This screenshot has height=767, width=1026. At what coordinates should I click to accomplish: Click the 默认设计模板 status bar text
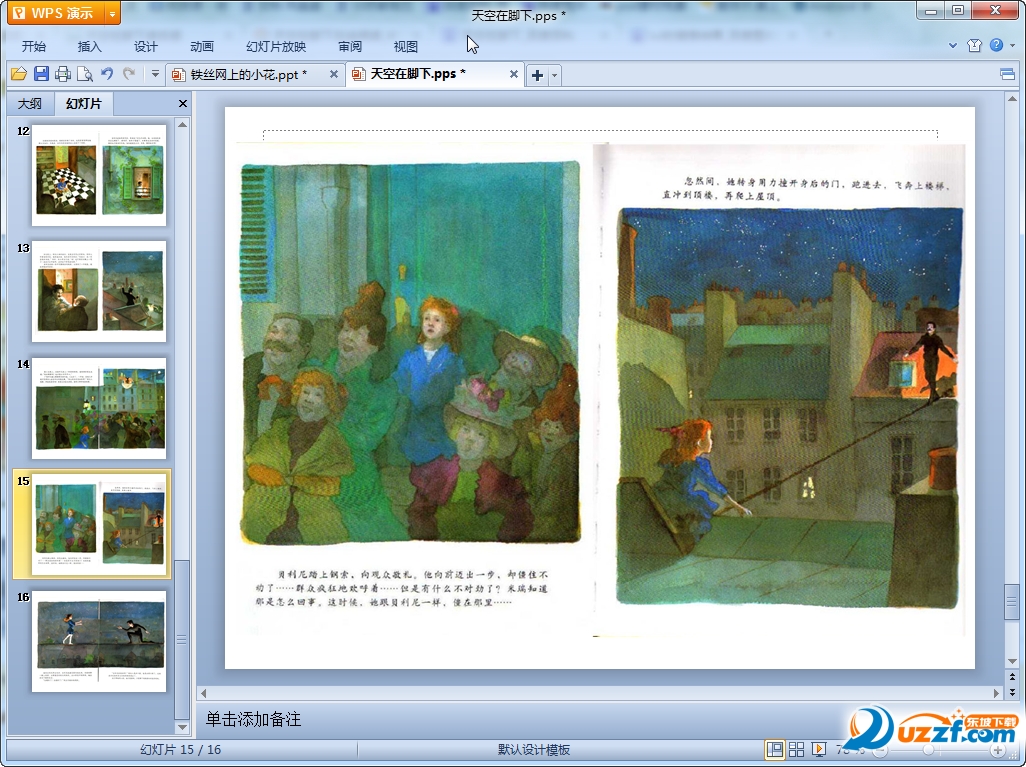(534, 749)
